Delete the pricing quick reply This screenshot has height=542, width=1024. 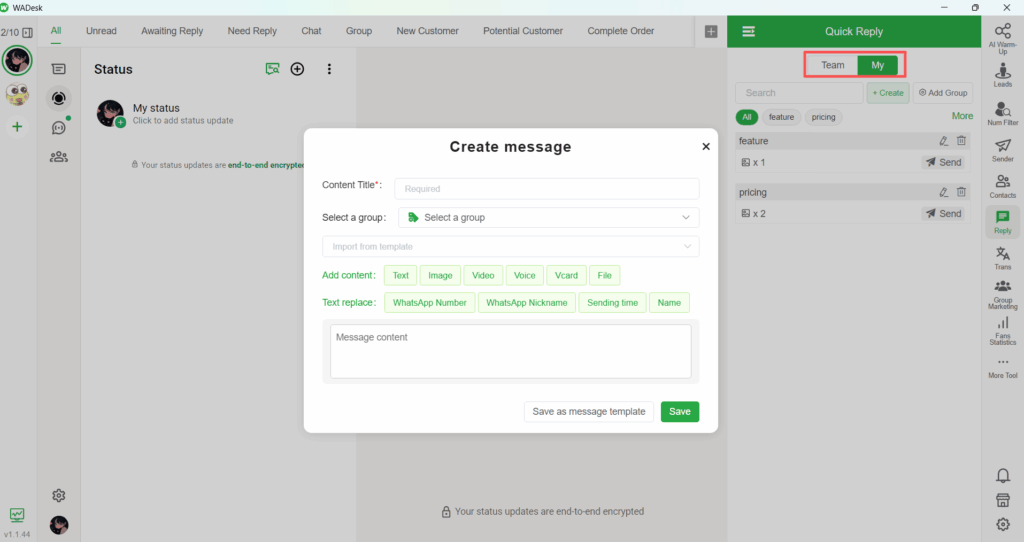tap(961, 192)
